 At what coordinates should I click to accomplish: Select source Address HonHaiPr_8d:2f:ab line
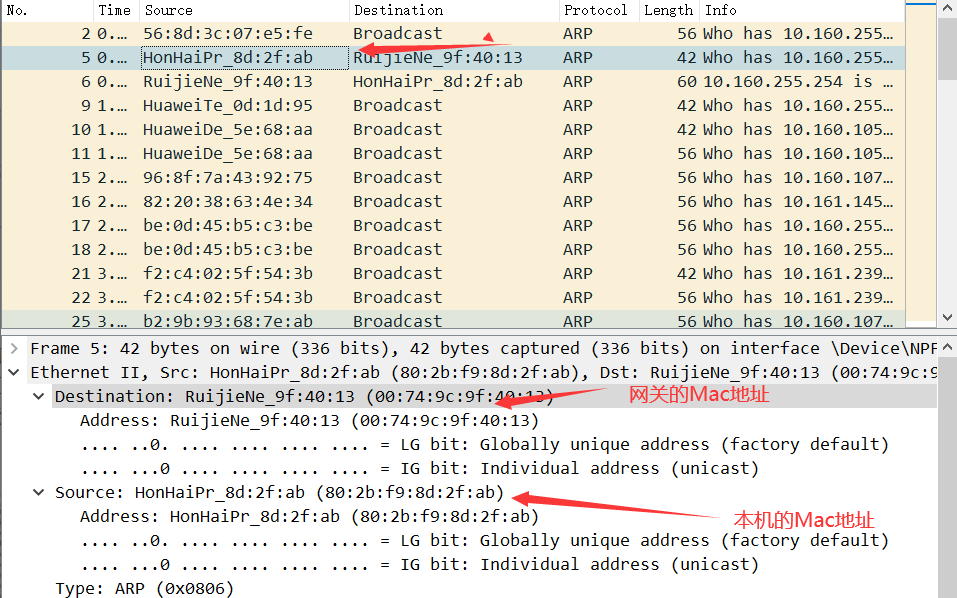[309, 517]
